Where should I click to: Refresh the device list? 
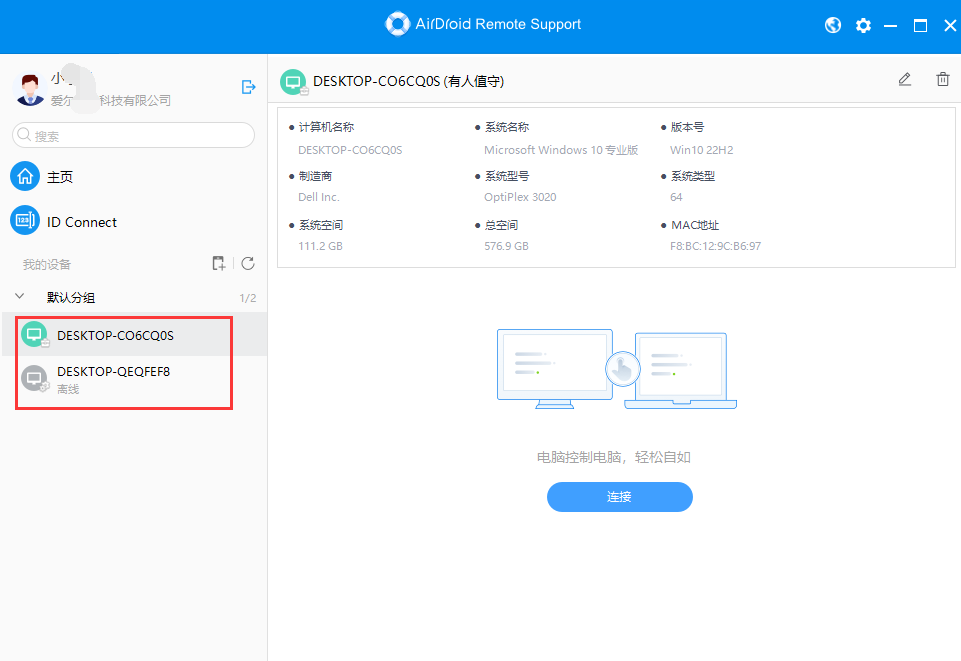(248, 263)
